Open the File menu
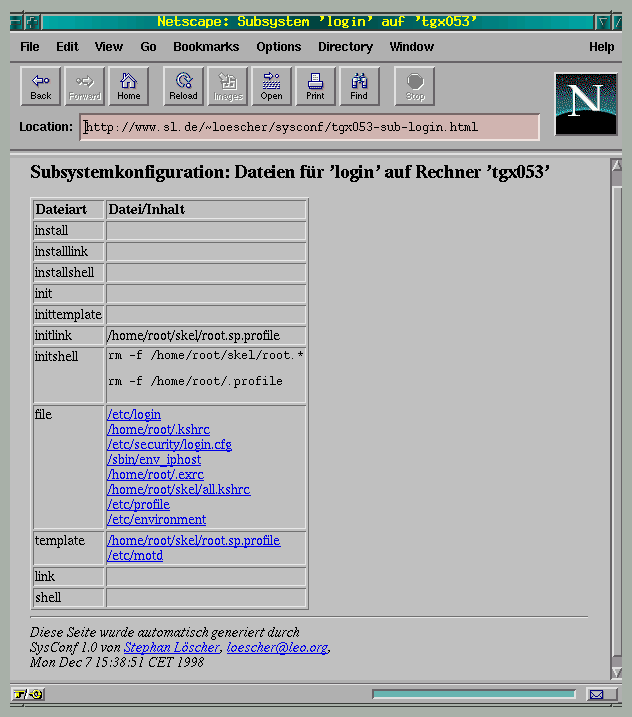This screenshot has width=632, height=717. (30, 47)
